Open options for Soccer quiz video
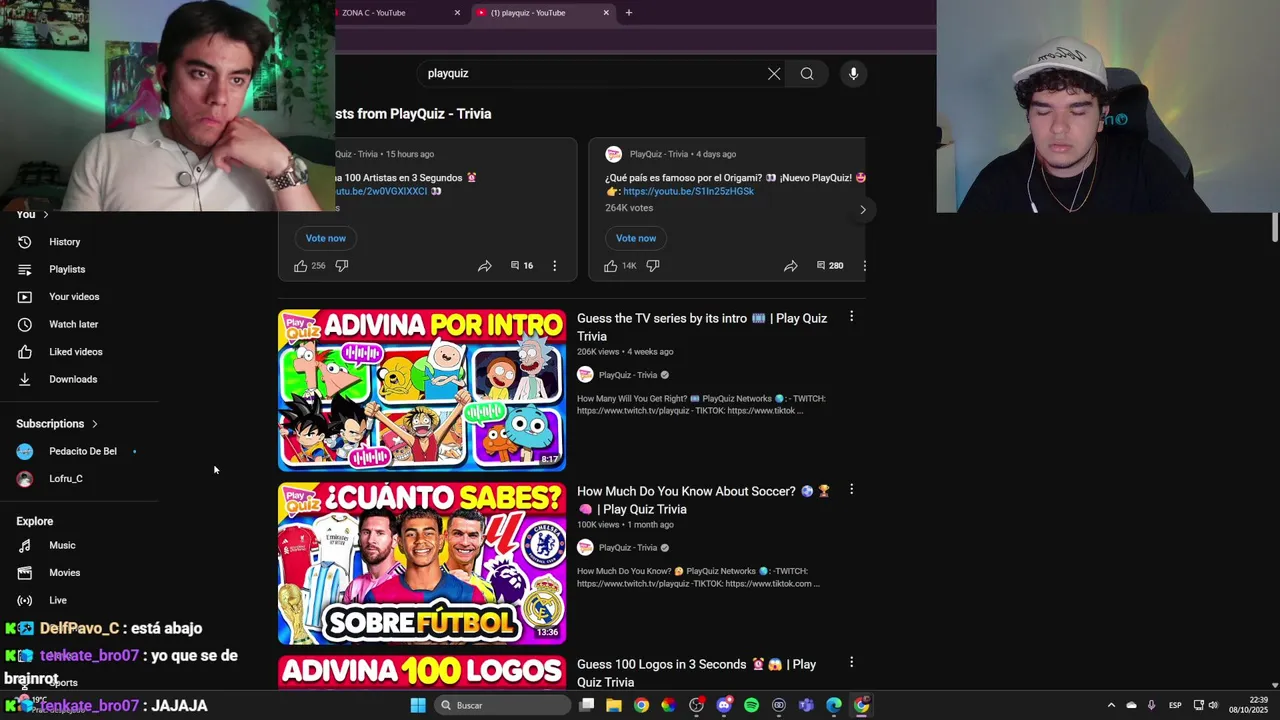1280x720 pixels. (851, 489)
